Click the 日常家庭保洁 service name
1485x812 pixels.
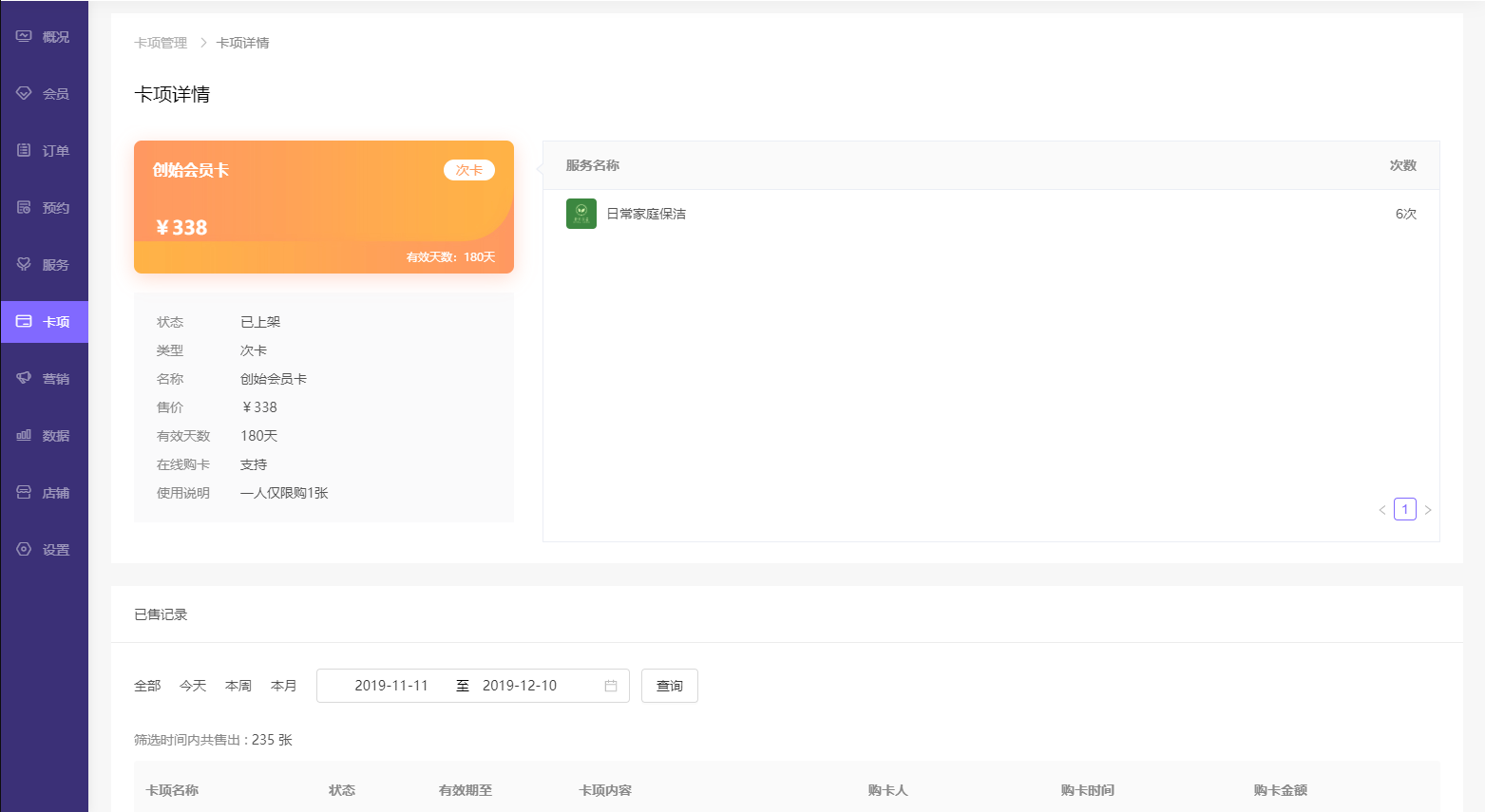click(646, 214)
